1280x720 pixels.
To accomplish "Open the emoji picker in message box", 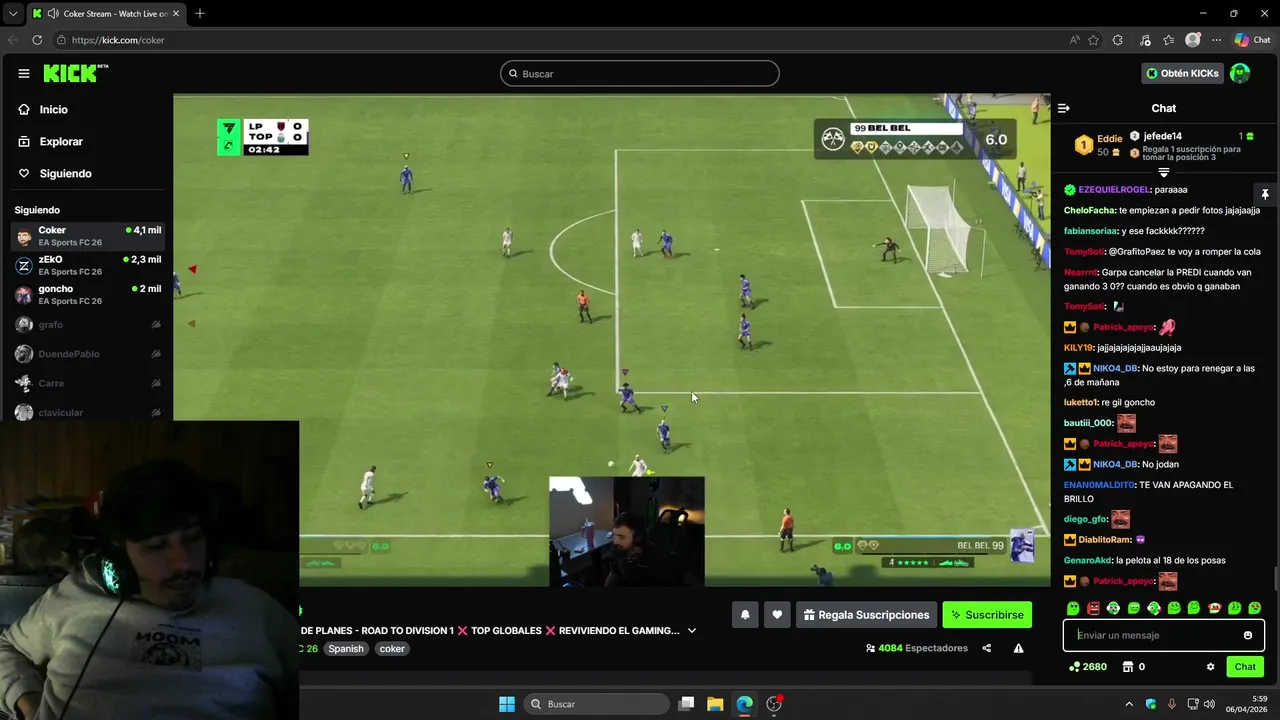I will point(1248,635).
